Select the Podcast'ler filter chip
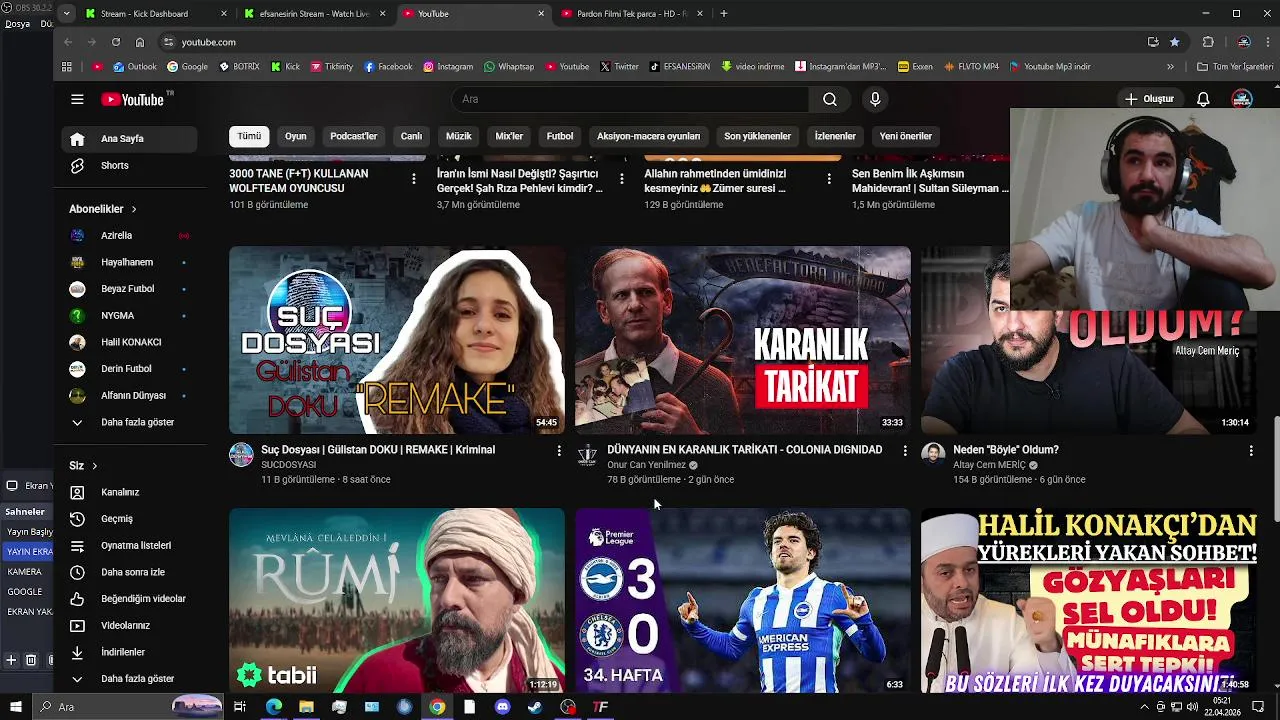Image resolution: width=1280 pixels, height=720 pixels. click(354, 136)
